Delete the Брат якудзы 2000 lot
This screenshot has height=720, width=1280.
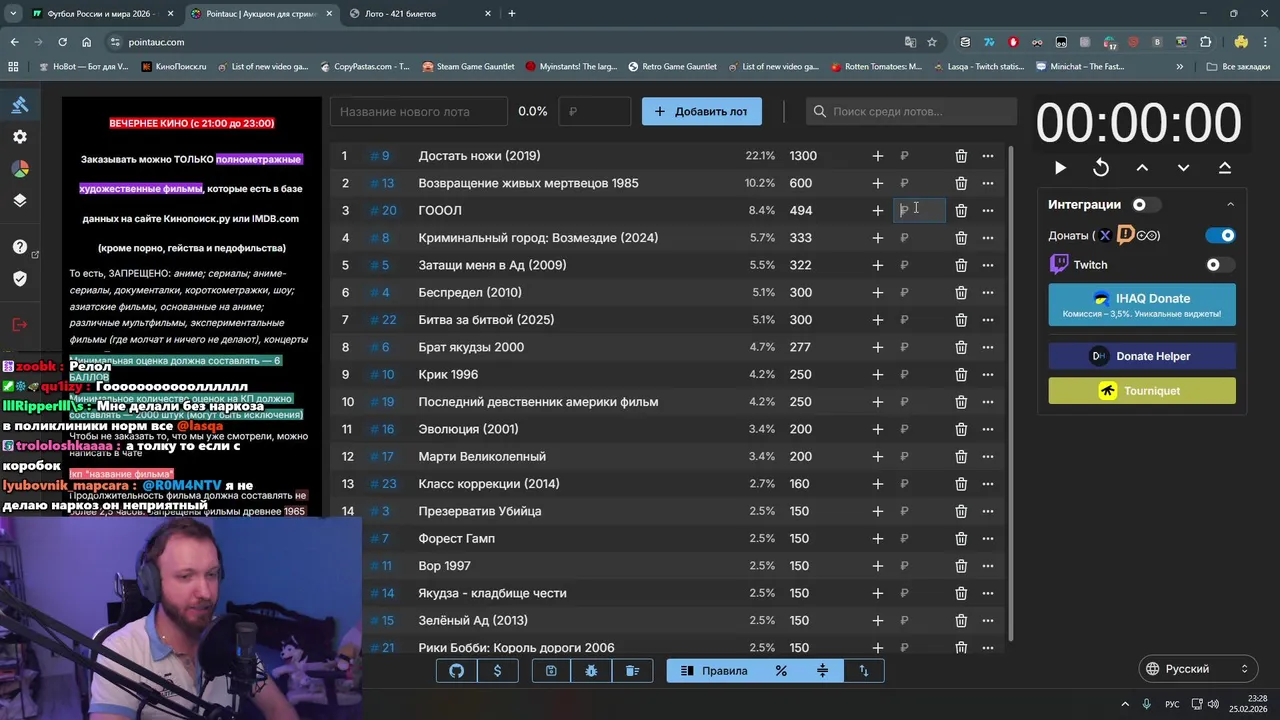coord(961,347)
